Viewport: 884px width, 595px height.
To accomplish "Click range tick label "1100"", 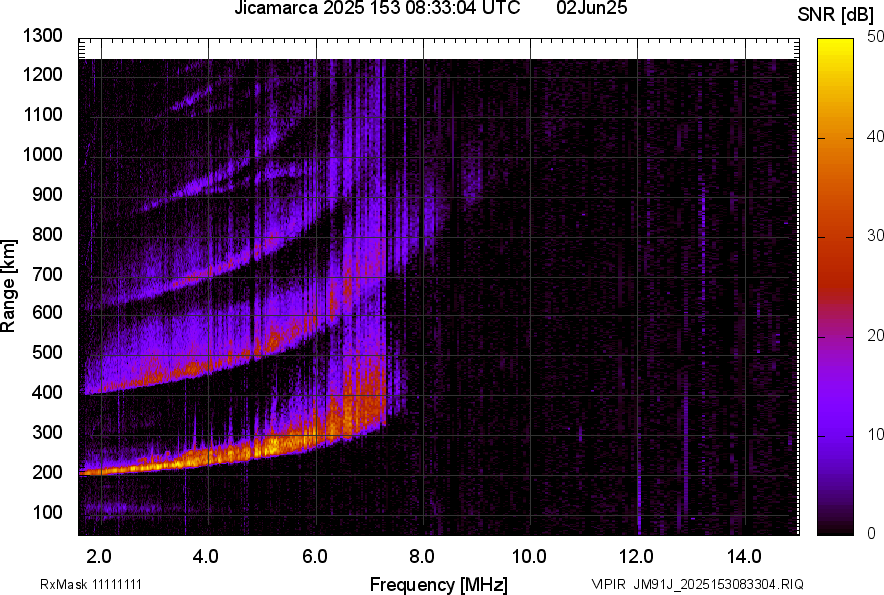I will (x=43, y=114).
